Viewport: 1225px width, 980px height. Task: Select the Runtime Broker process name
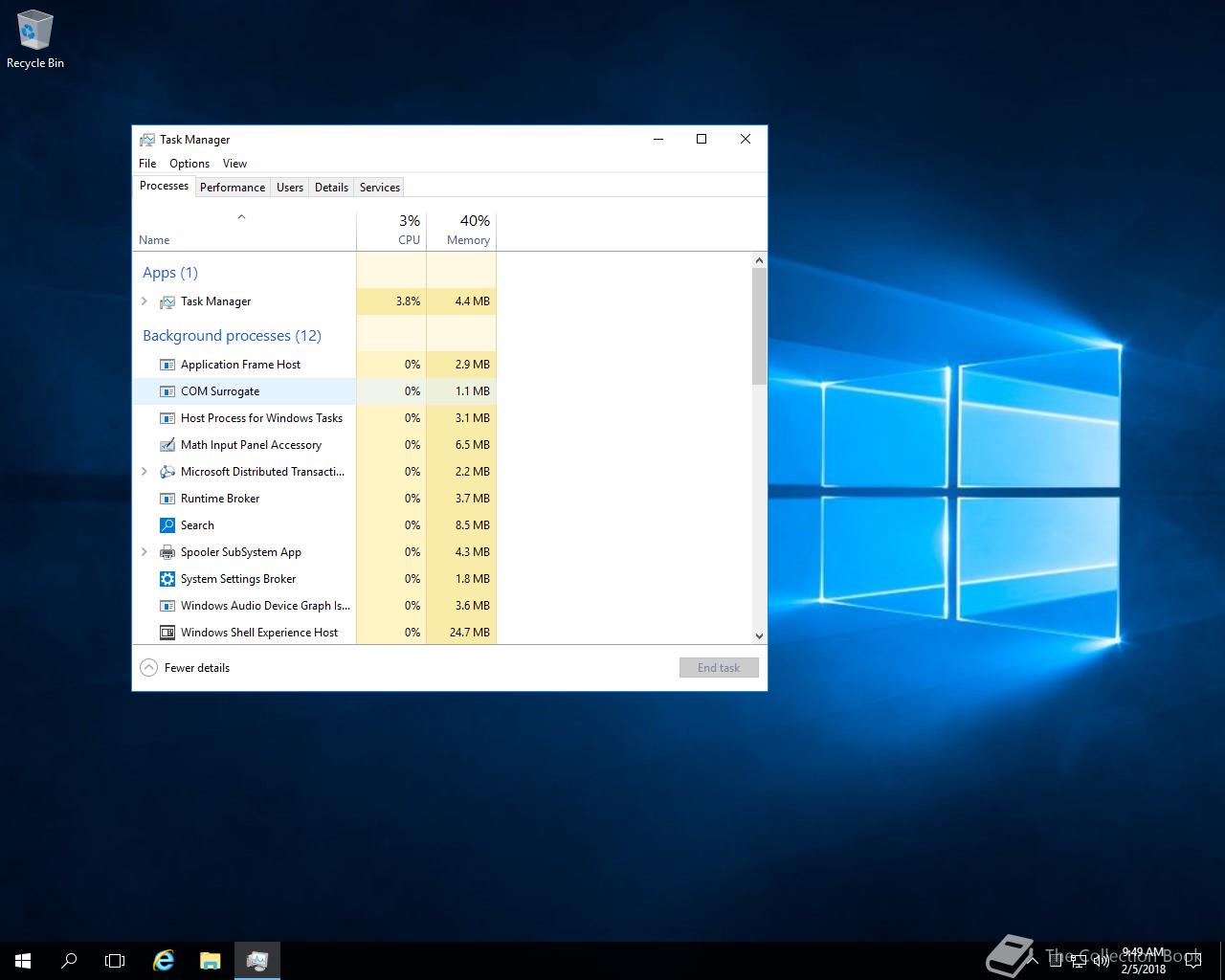coord(220,499)
